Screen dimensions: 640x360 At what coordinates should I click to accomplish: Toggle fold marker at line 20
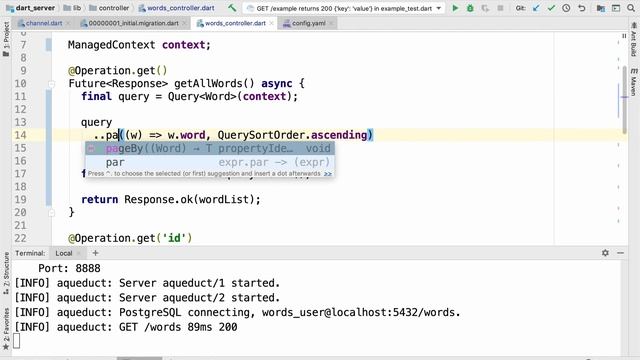(x=51, y=213)
